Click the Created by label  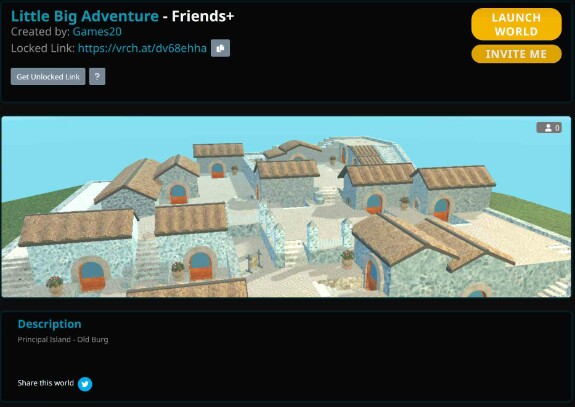coord(40,32)
